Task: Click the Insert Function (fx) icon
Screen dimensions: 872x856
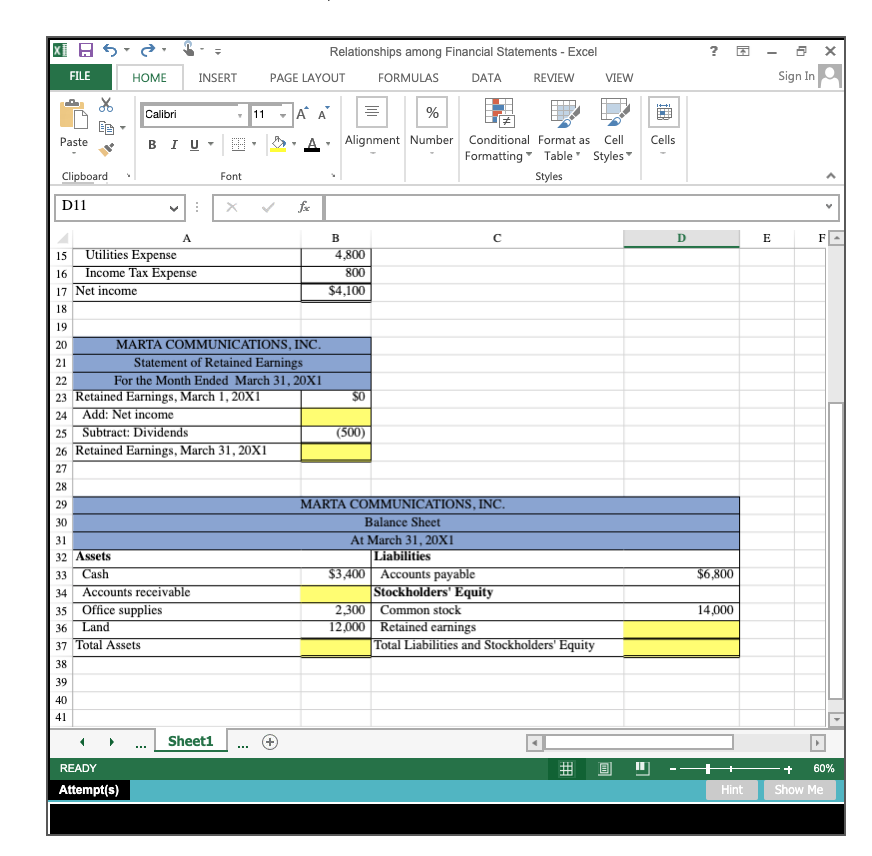Action: 306,207
